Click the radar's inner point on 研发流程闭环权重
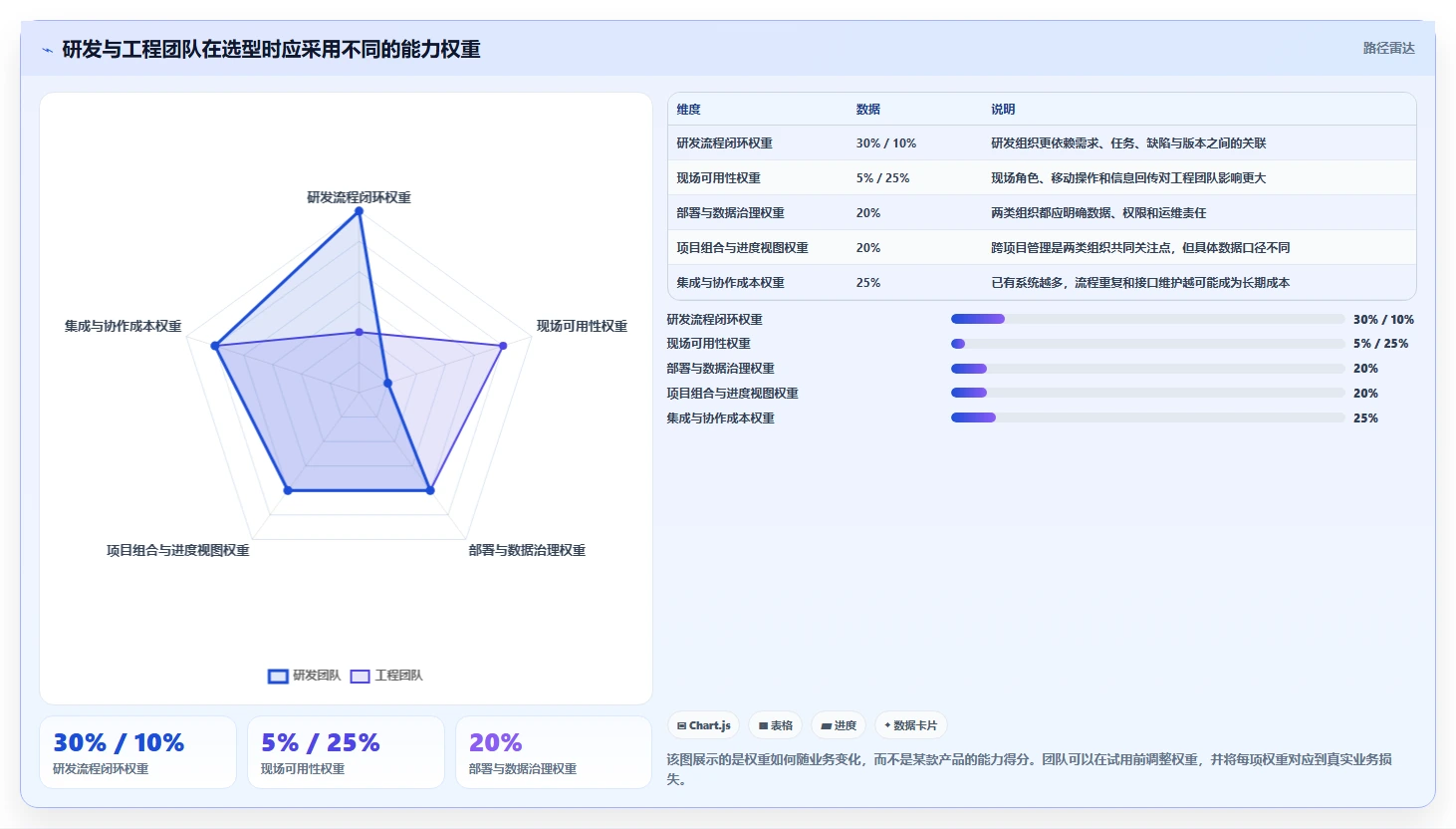The image size is (1456, 829). pyautogui.click(x=360, y=332)
